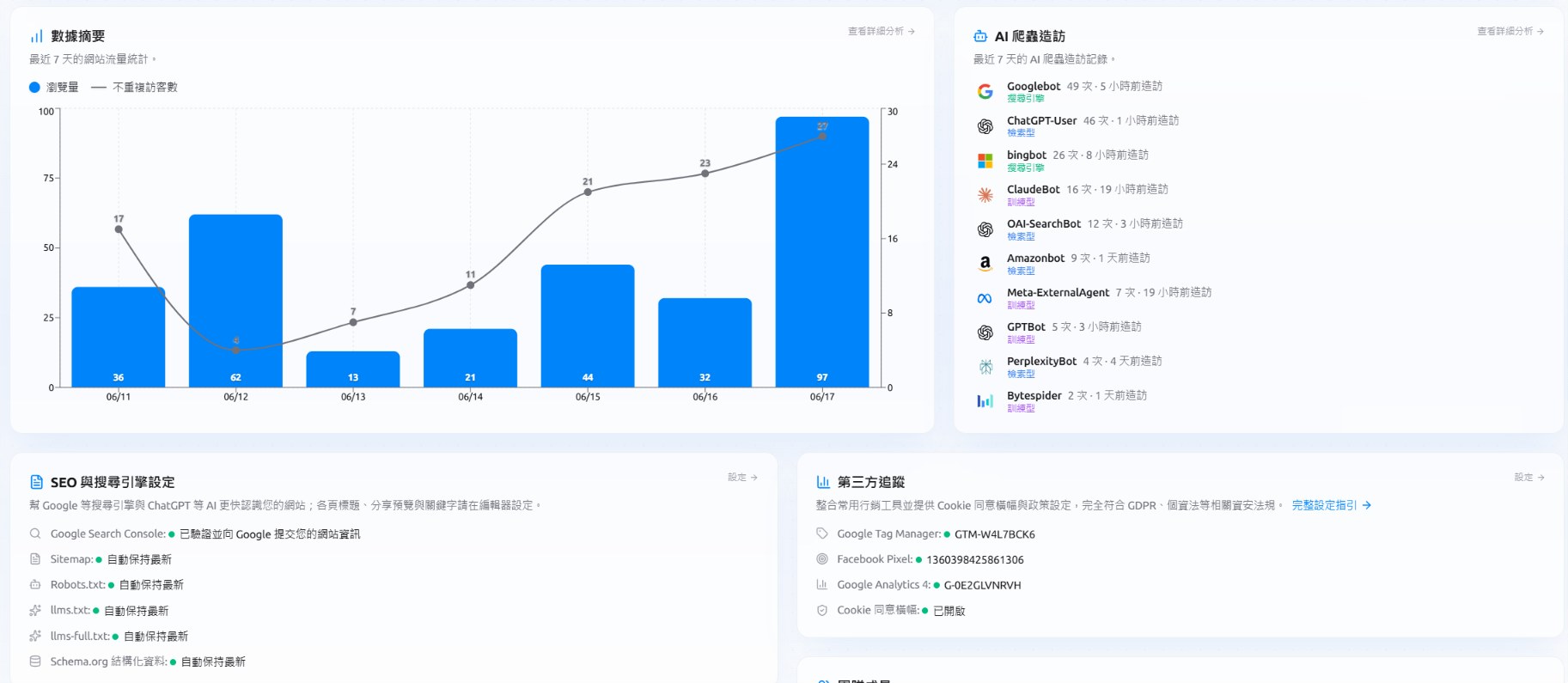
Task: Click the G-0E2GLVNRVH analytics ID
Action: pyautogui.click(x=982, y=585)
